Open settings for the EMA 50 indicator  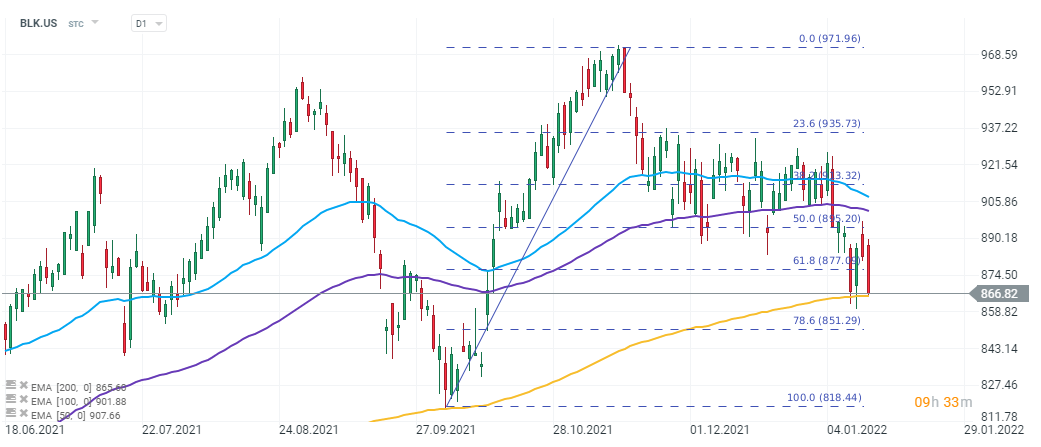[9, 413]
